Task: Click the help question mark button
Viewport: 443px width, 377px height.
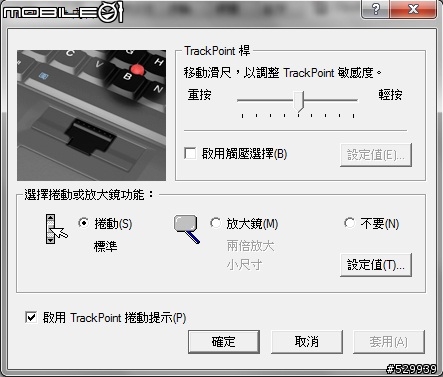Action: tap(376, 9)
